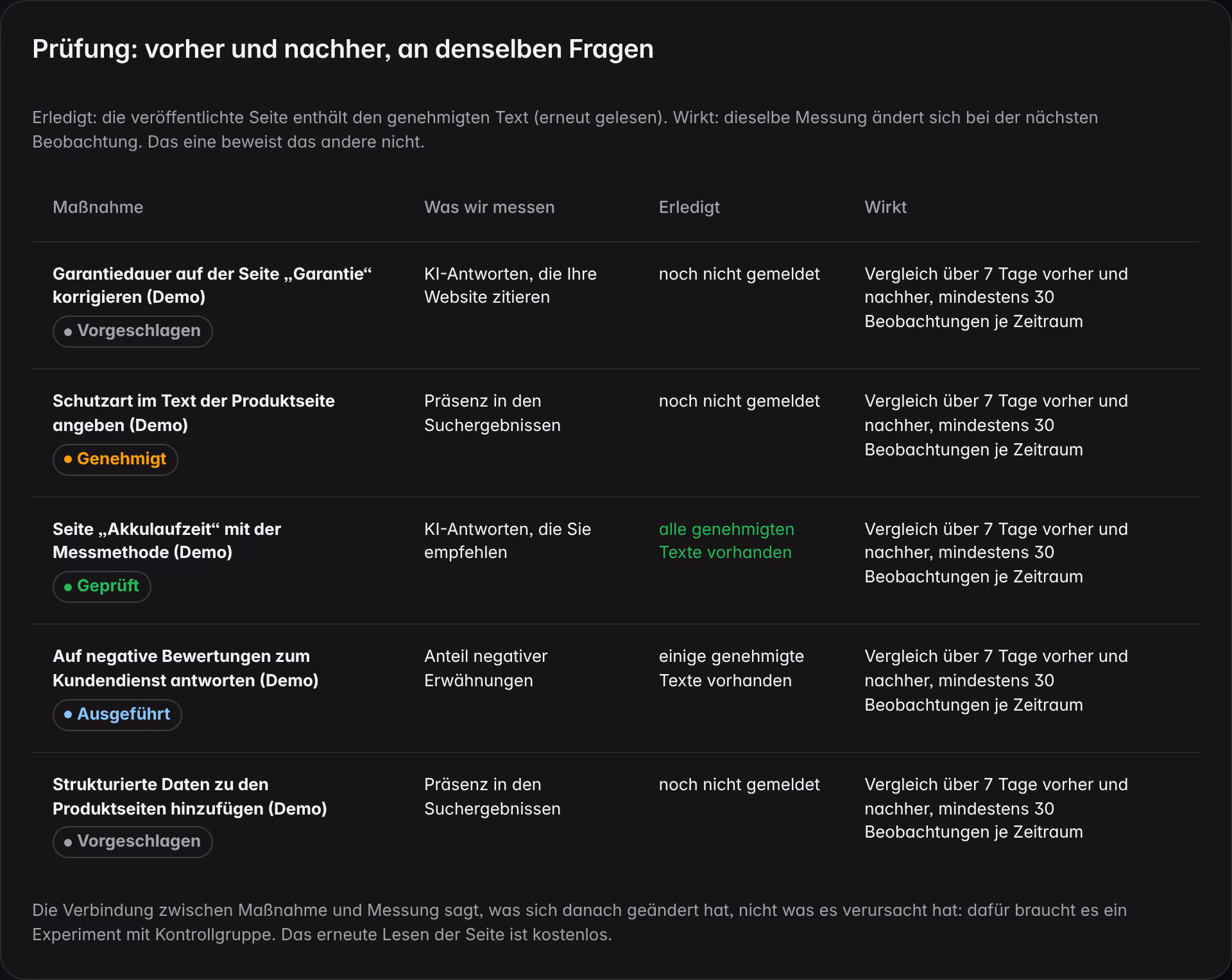The width and height of the screenshot is (1232, 980).
Task: Click the "Wirkt" column header
Action: (x=886, y=207)
